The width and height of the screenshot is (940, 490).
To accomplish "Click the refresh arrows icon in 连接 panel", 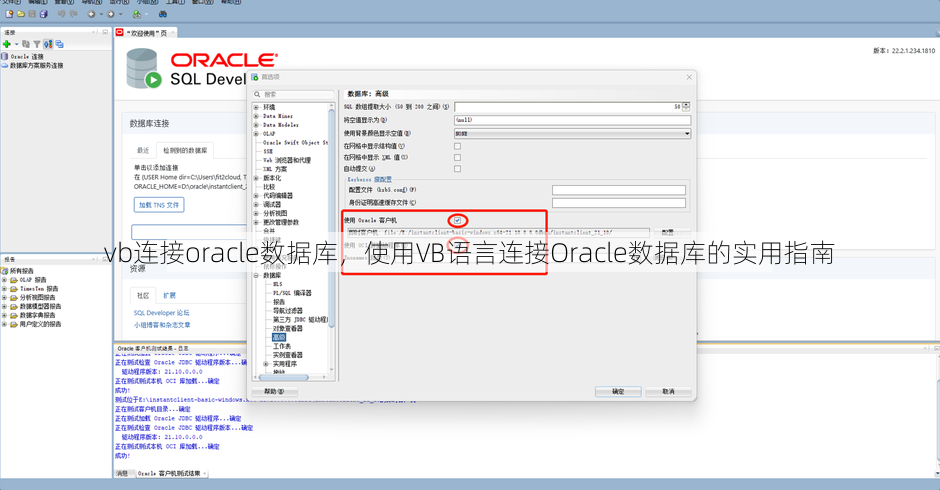I will tap(48, 44).
